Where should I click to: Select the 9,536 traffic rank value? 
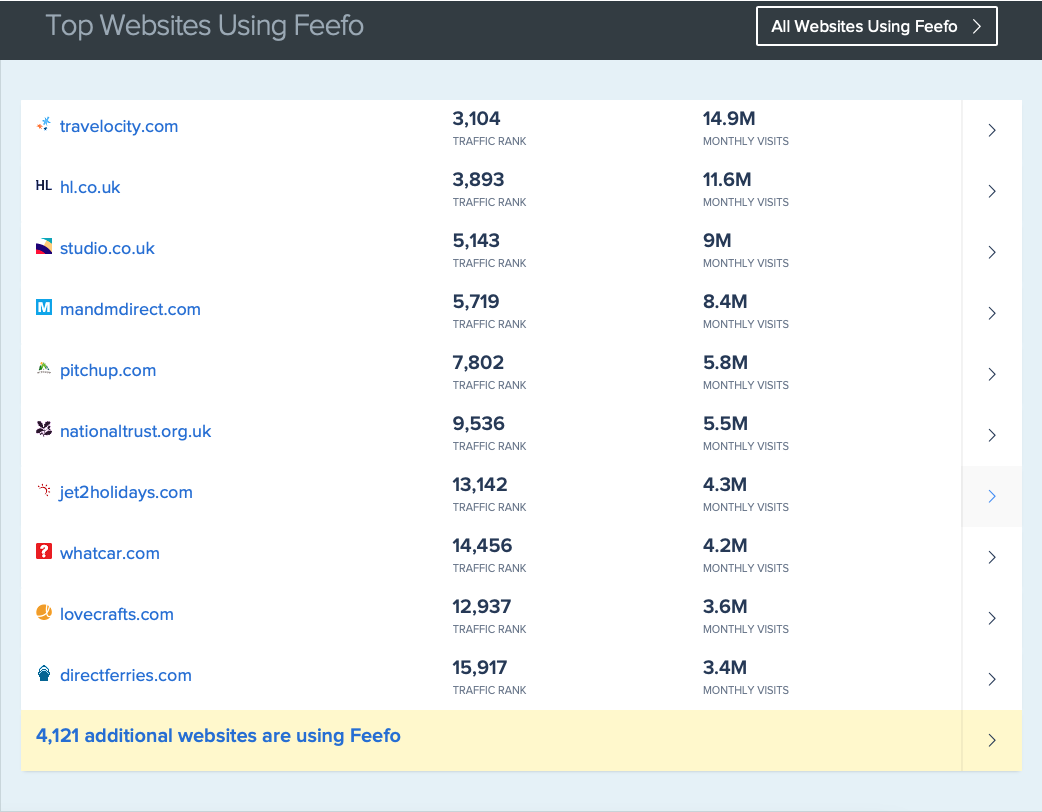click(x=478, y=424)
